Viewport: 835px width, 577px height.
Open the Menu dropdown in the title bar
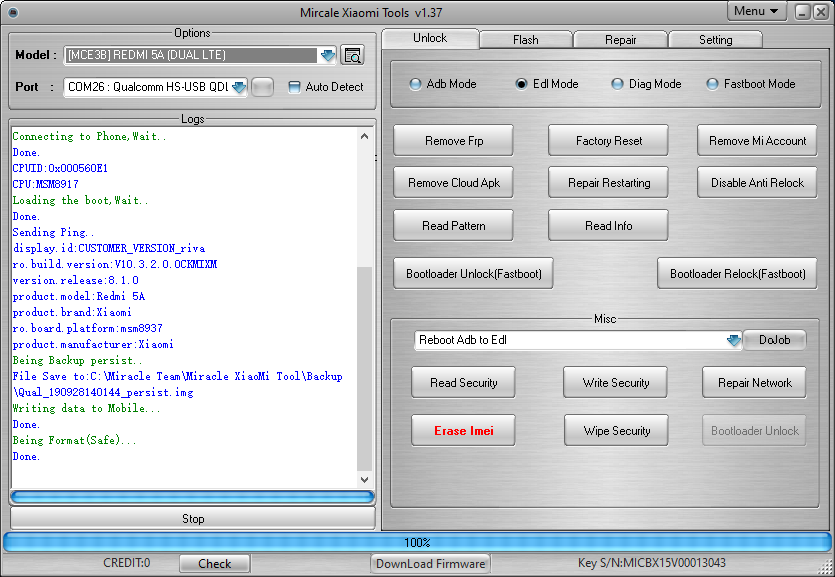click(756, 11)
